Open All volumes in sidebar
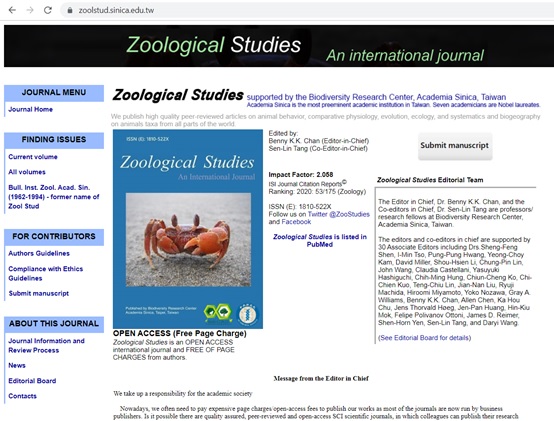Screen dimensions: 554x421 point(27,172)
